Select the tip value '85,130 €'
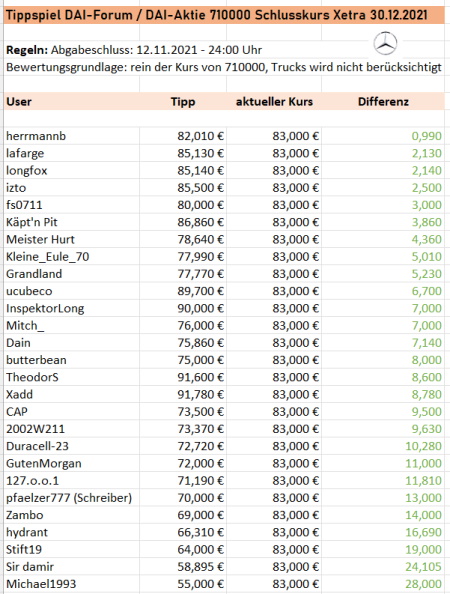This screenshot has width=450, height=594. point(200,153)
